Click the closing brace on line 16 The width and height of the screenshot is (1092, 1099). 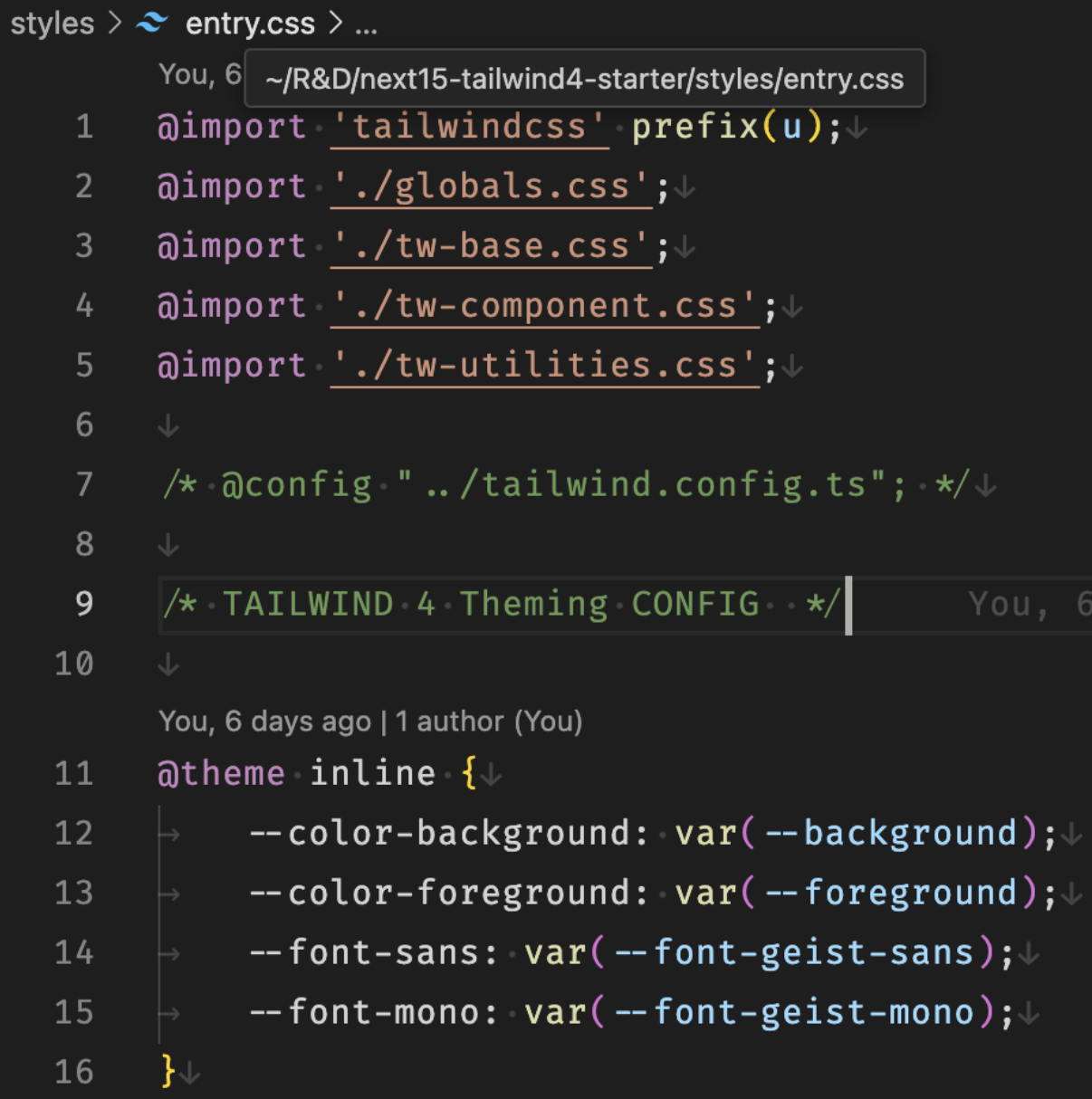point(168,1072)
